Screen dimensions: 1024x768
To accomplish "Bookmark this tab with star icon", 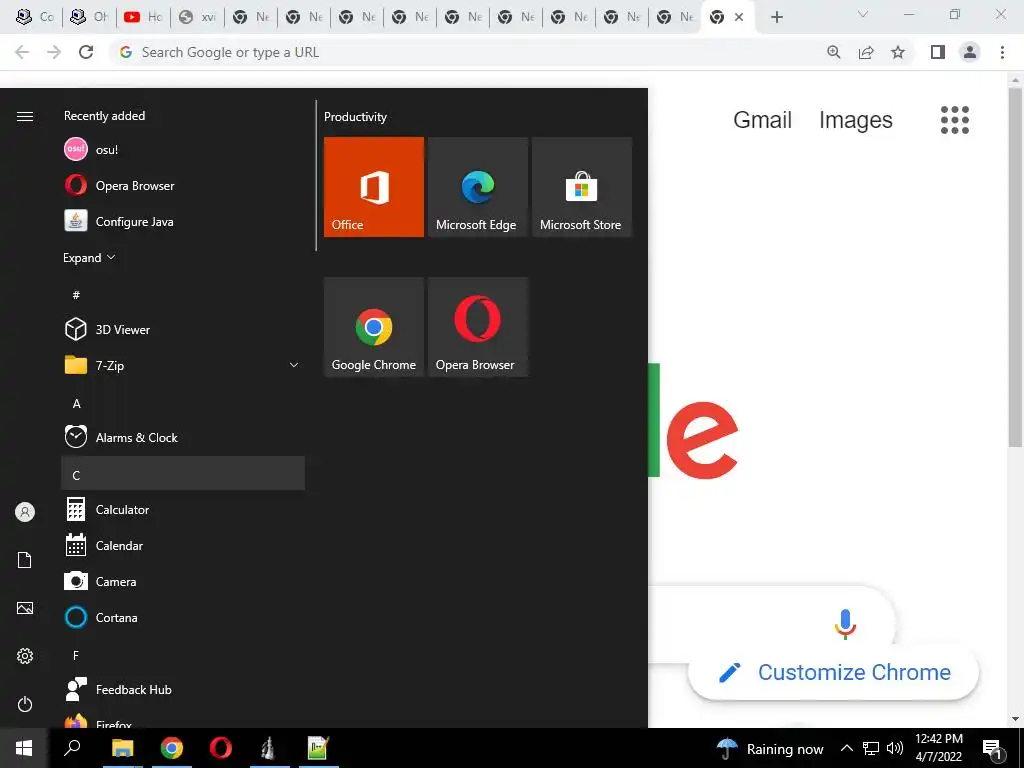I will tap(898, 52).
